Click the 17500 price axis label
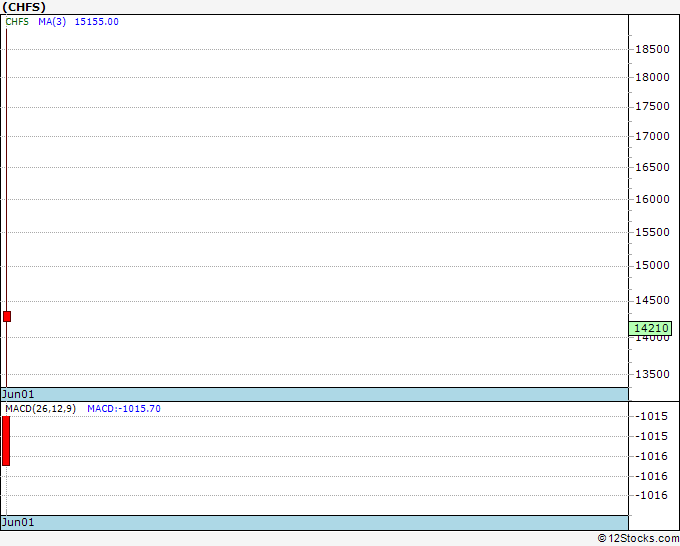The height and width of the screenshot is (546, 680). coord(652,107)
